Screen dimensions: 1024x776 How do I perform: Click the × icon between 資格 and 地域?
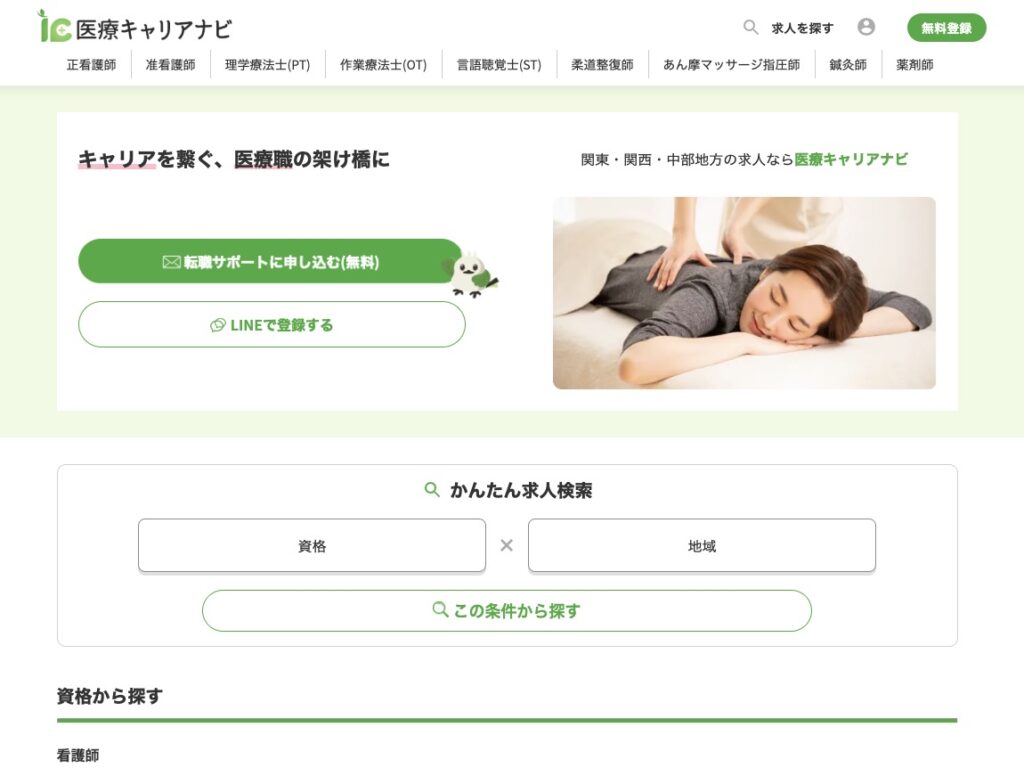pyautogui.click(x=506, y=545)
